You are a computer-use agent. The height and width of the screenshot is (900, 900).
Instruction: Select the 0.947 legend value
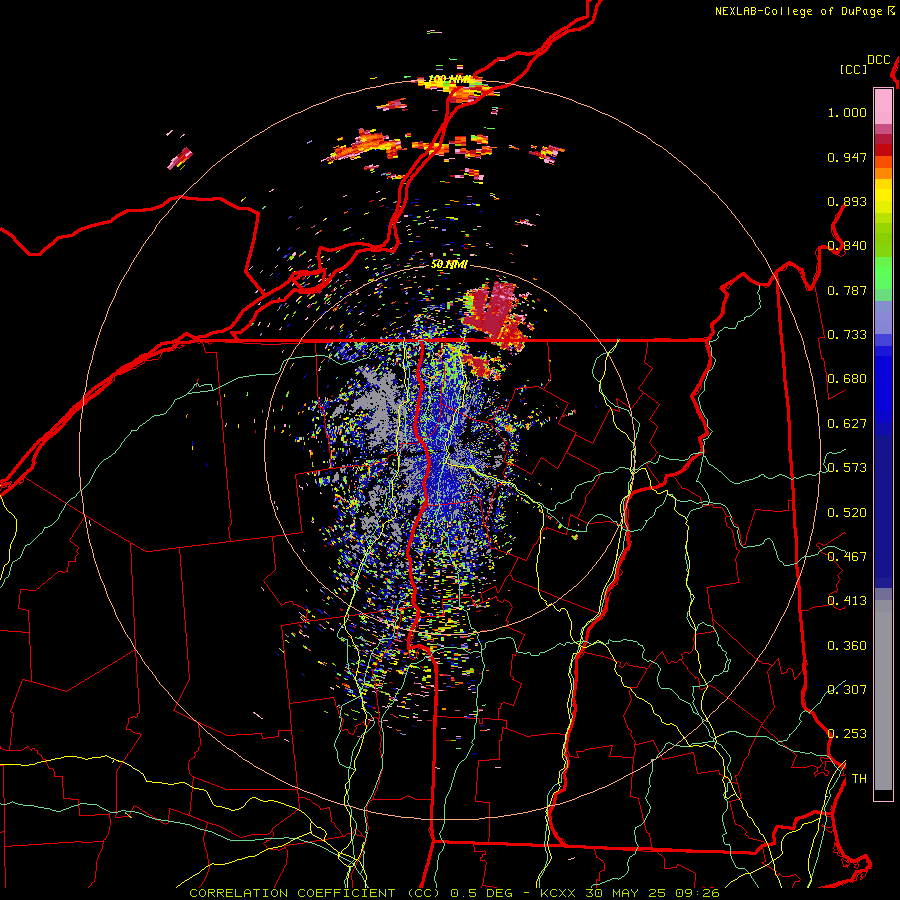(847, 157)
